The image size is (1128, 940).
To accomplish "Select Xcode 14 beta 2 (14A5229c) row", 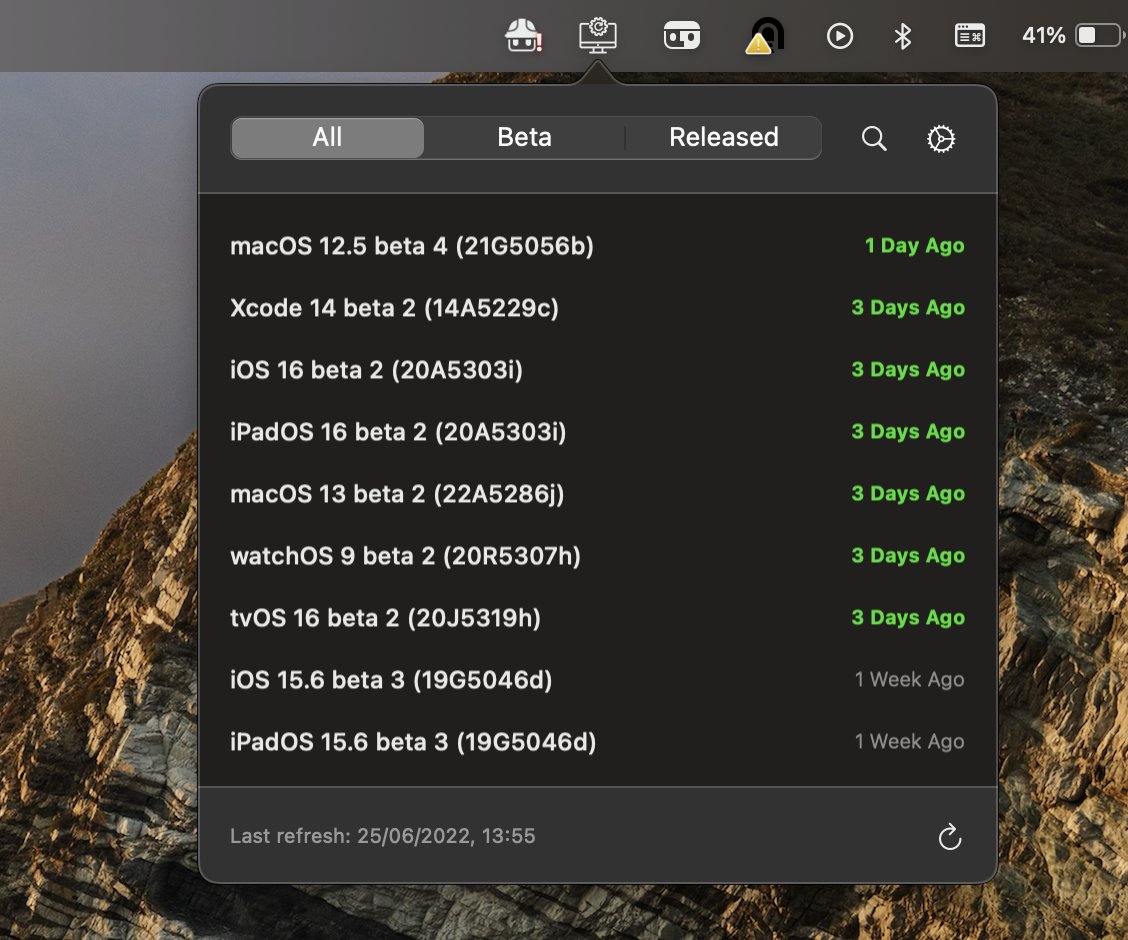I will tap(597, 308).
